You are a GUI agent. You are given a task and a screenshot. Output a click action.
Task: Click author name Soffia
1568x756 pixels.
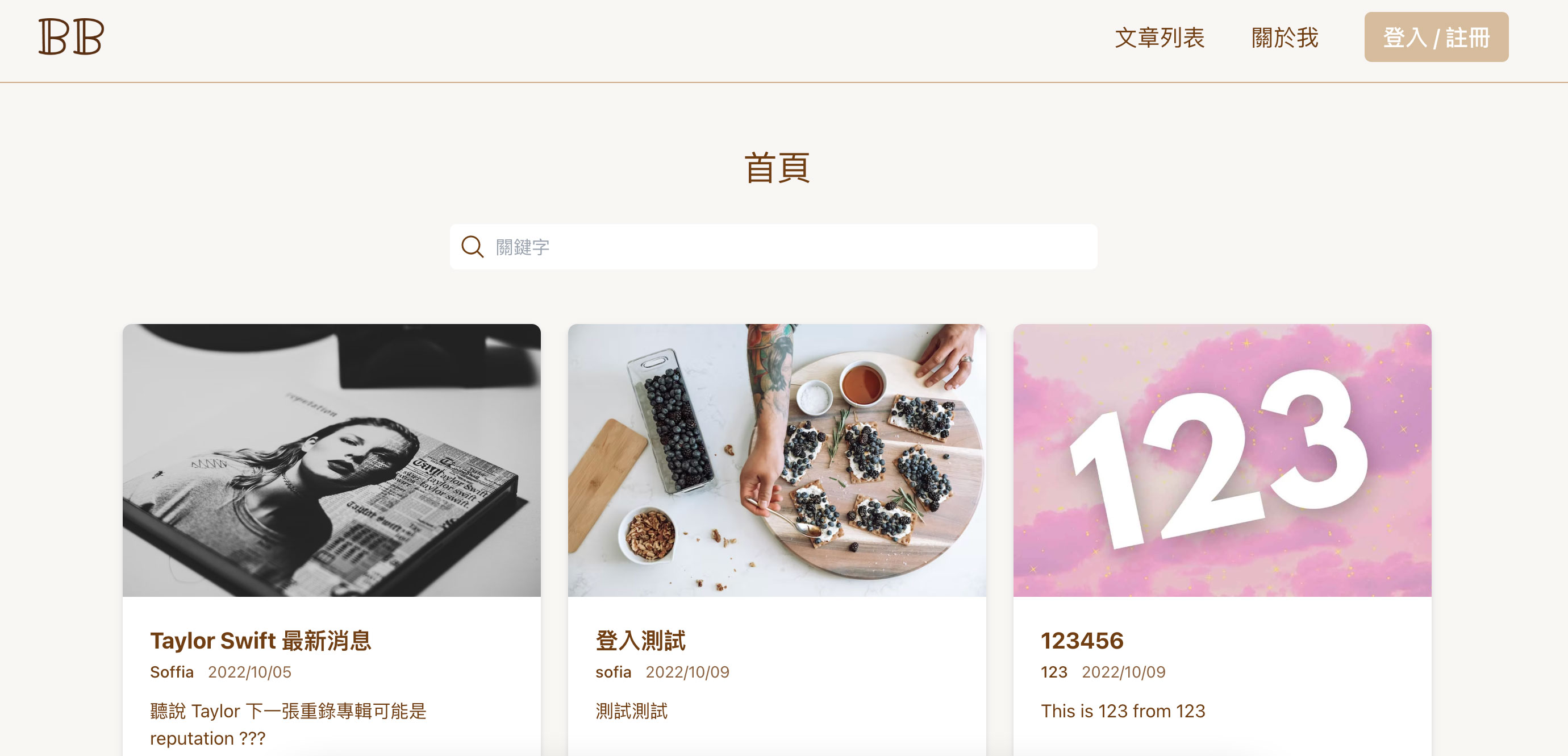[172, 672]
